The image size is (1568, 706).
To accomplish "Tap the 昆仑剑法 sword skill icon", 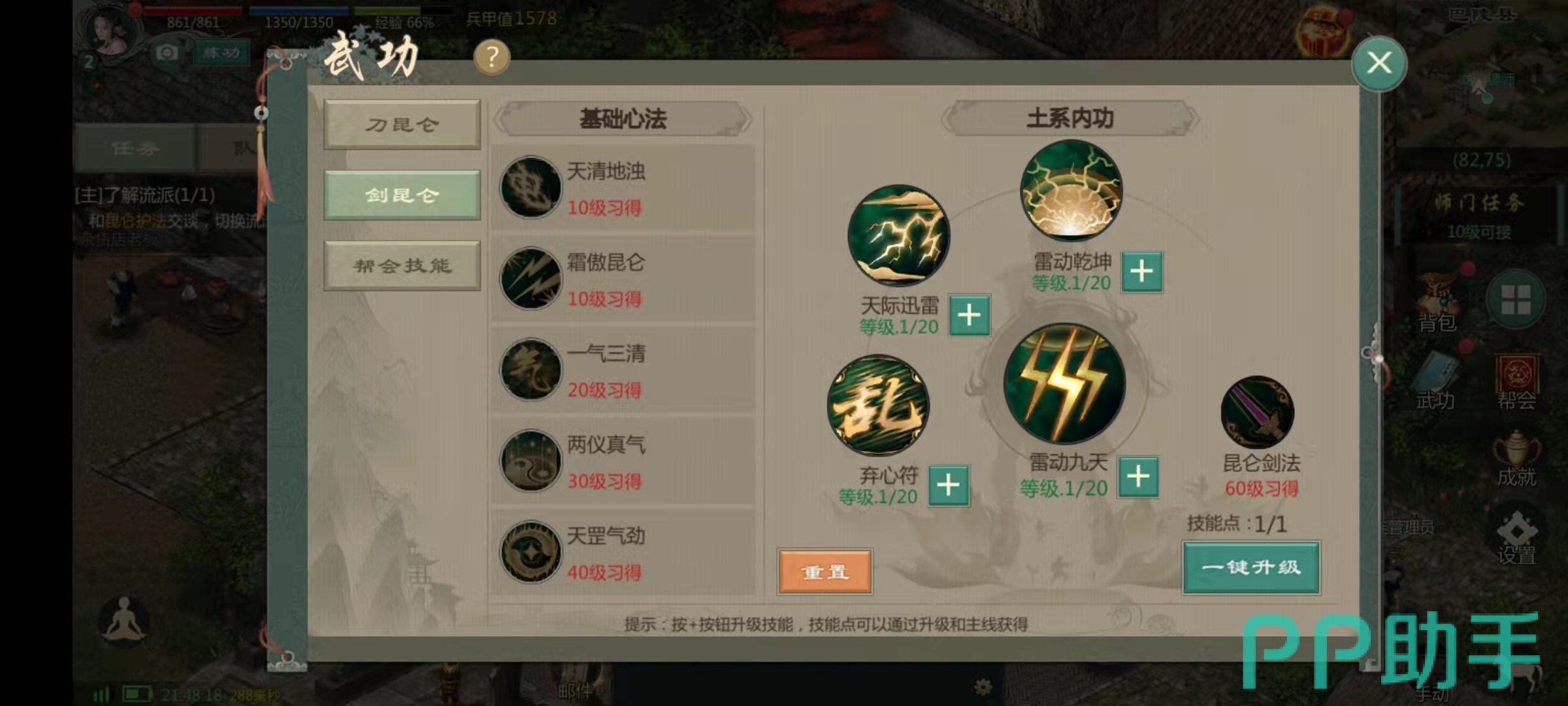I will (x=1257, y=412).
